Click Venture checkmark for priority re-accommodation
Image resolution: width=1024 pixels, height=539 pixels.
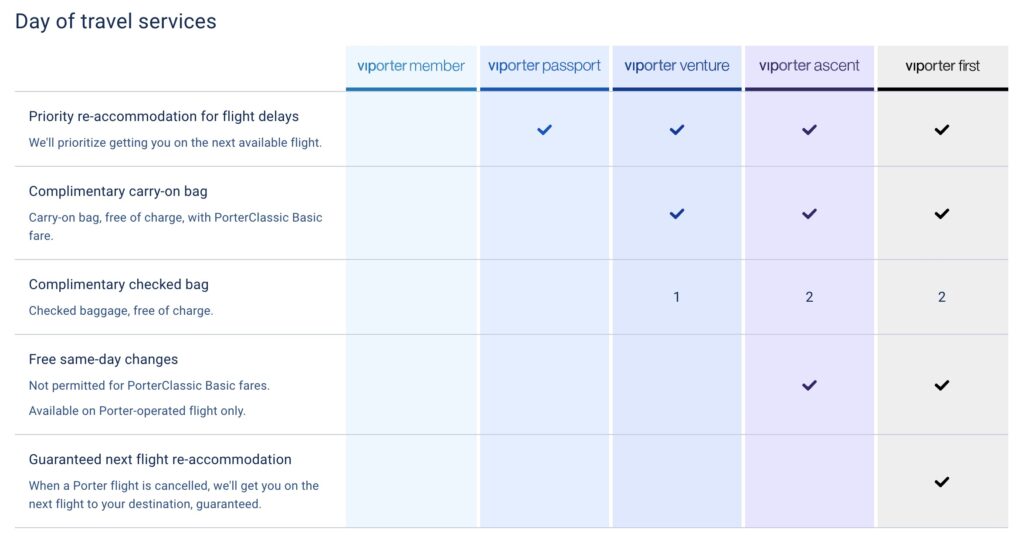tap(677, 130)
